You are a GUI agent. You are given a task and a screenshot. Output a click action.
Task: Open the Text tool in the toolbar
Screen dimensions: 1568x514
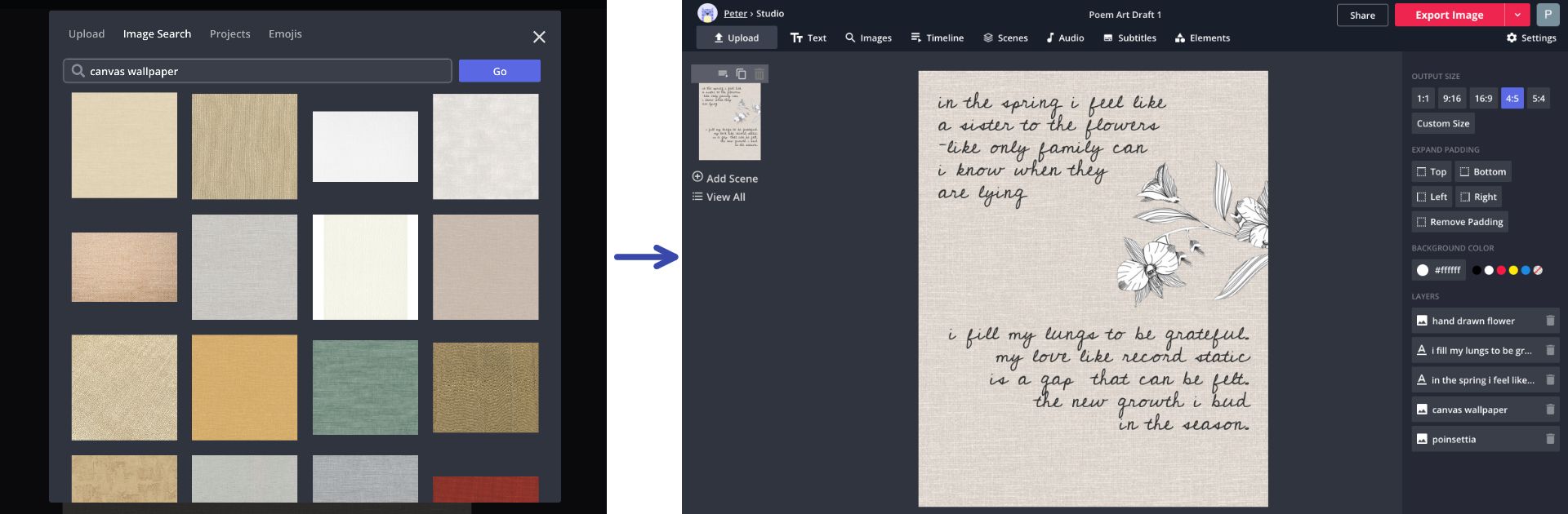click(808, 38)
